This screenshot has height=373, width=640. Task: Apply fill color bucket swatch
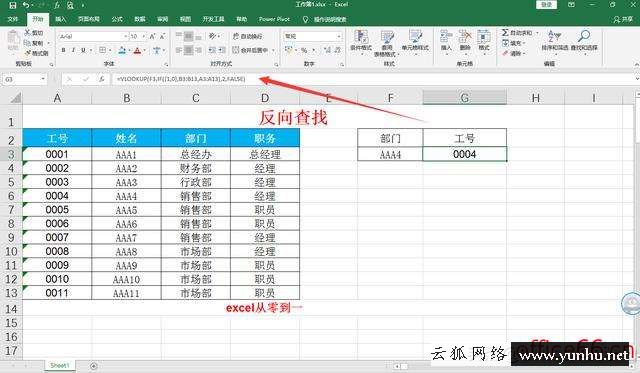(x=122, y=50)
